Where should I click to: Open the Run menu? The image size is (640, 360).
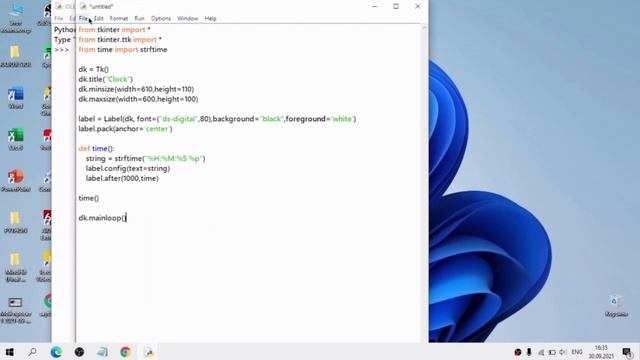[140, 18]
